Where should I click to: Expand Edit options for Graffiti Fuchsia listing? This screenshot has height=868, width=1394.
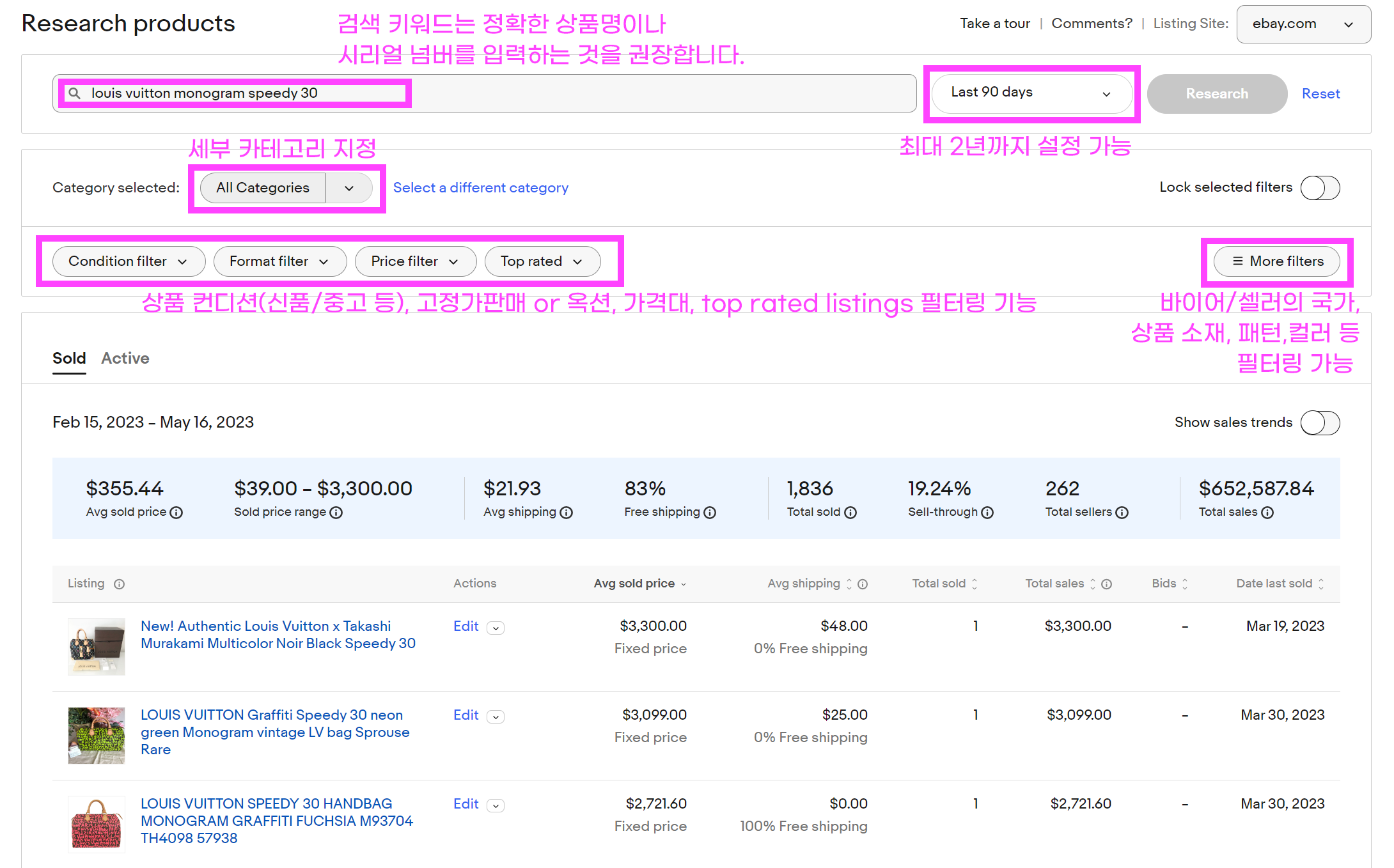(496, 806)
